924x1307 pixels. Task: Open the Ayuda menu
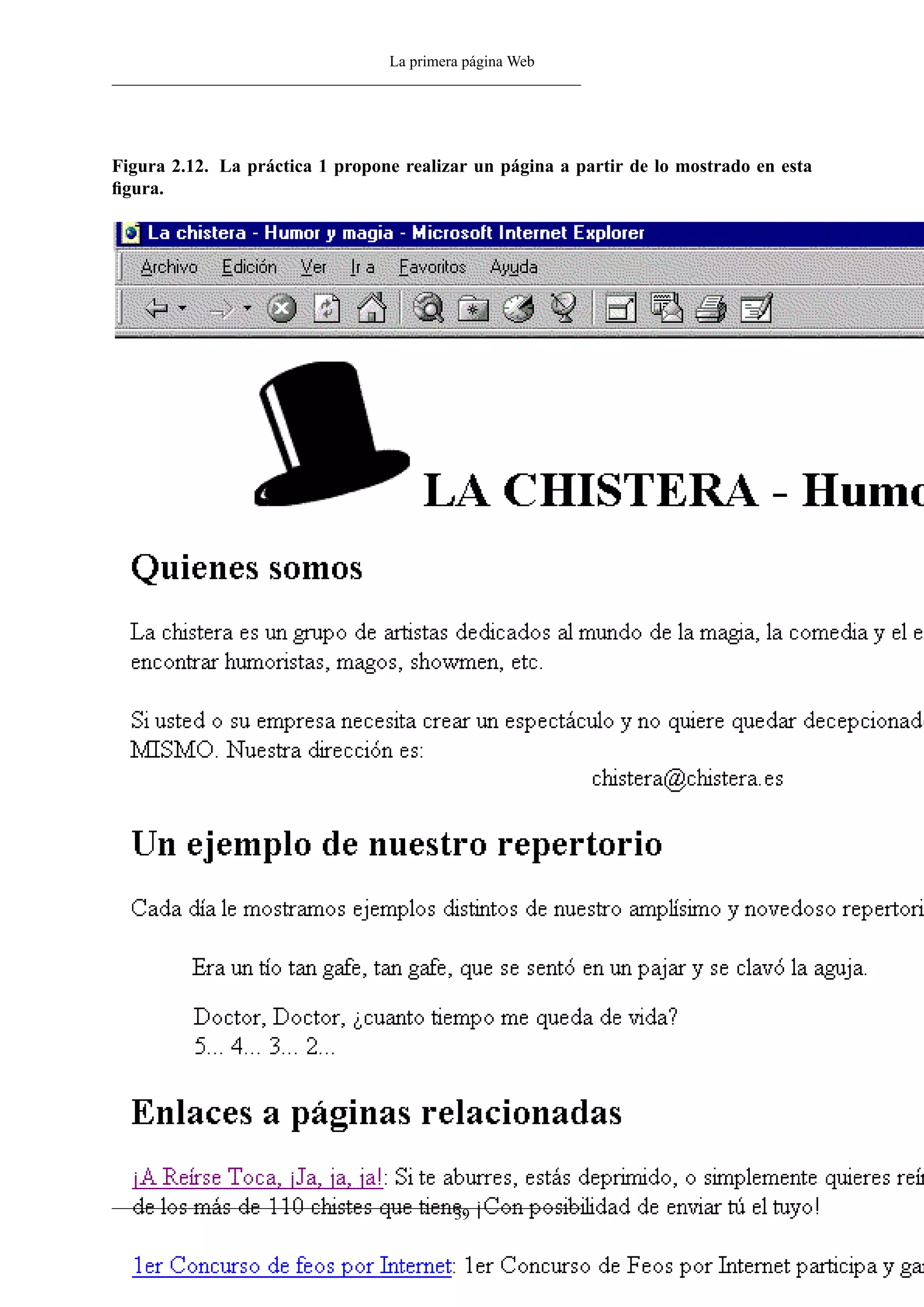coord(514,267)
